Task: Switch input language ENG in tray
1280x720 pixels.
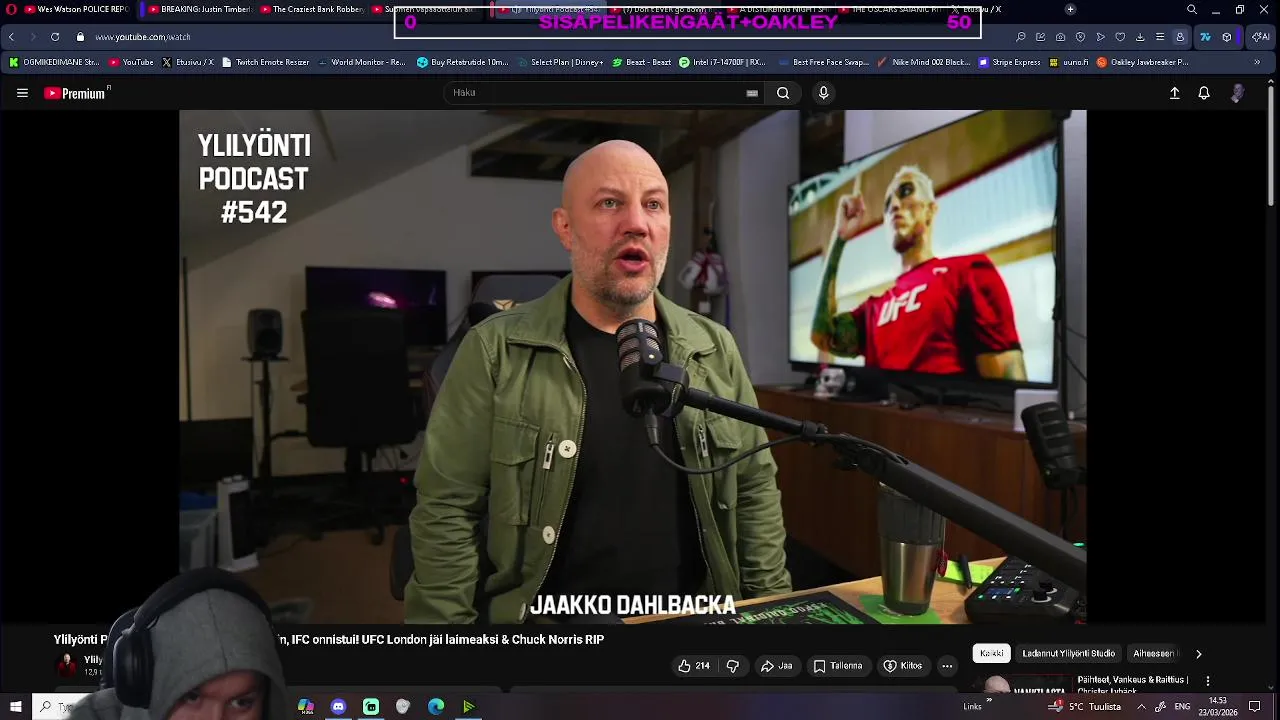Action: click(x=1182, y=707)
